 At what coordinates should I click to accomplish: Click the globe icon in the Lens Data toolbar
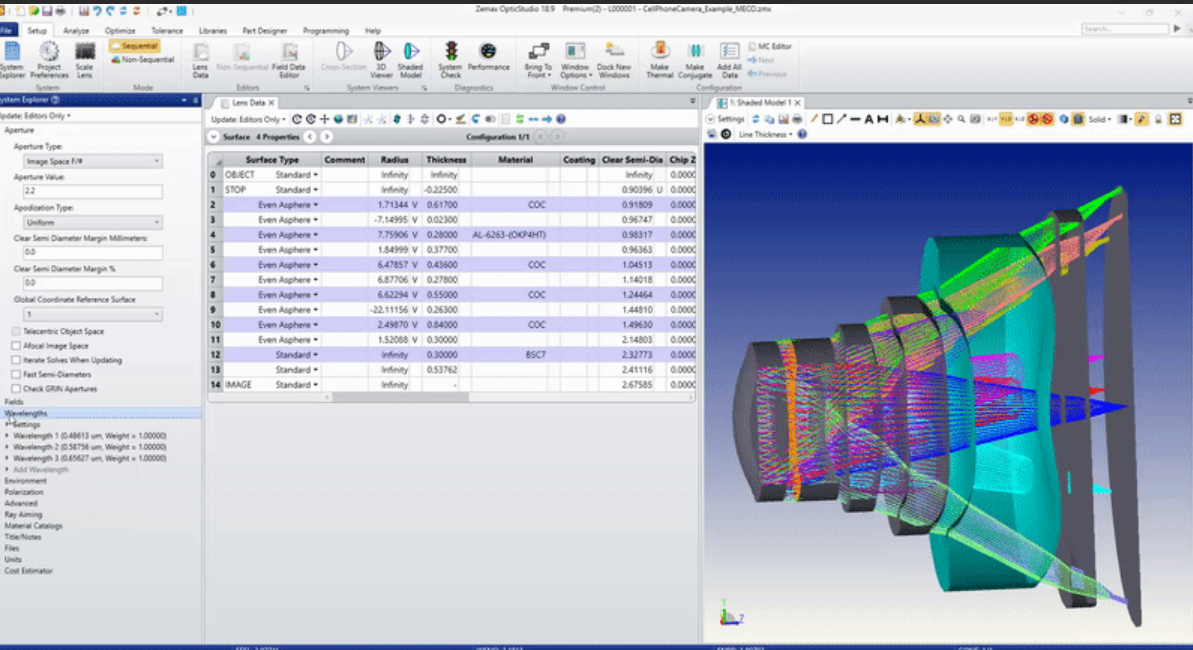pyautogui.click(x=339, y=119)
